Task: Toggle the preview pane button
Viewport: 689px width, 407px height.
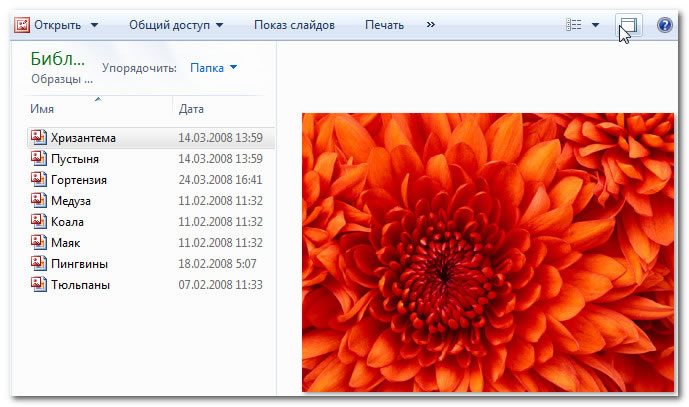Action: pos(628,25)
